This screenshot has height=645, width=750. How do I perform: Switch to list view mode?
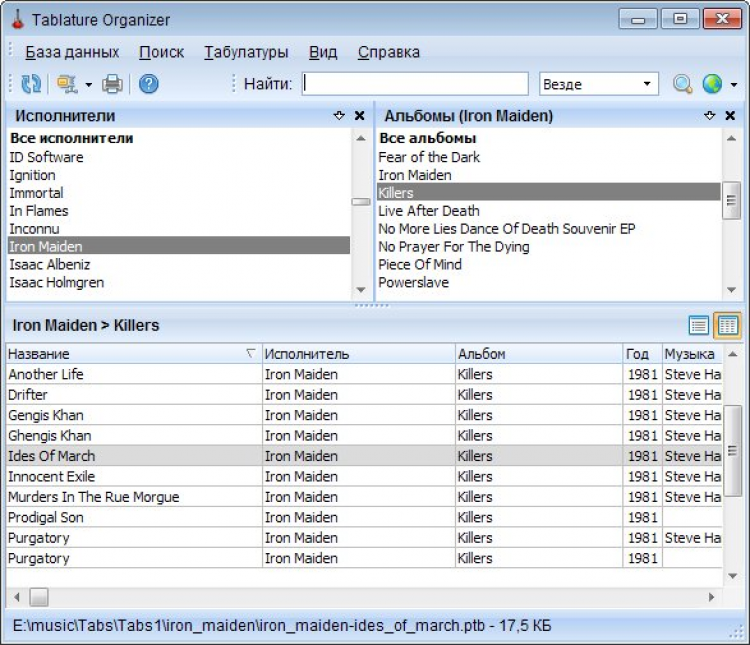coord(699,325)
